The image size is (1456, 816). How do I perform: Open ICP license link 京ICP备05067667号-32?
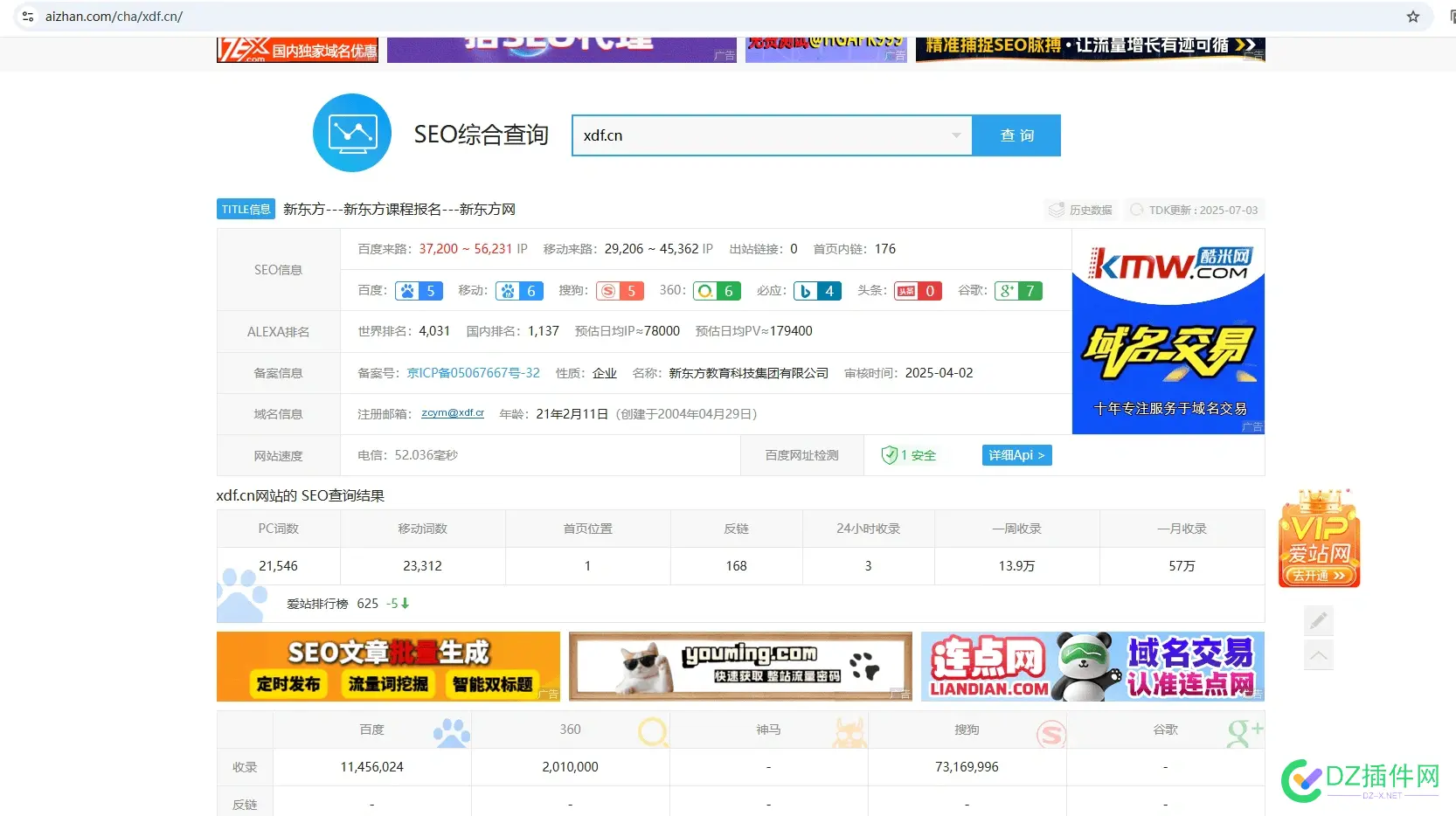point(473,372)
